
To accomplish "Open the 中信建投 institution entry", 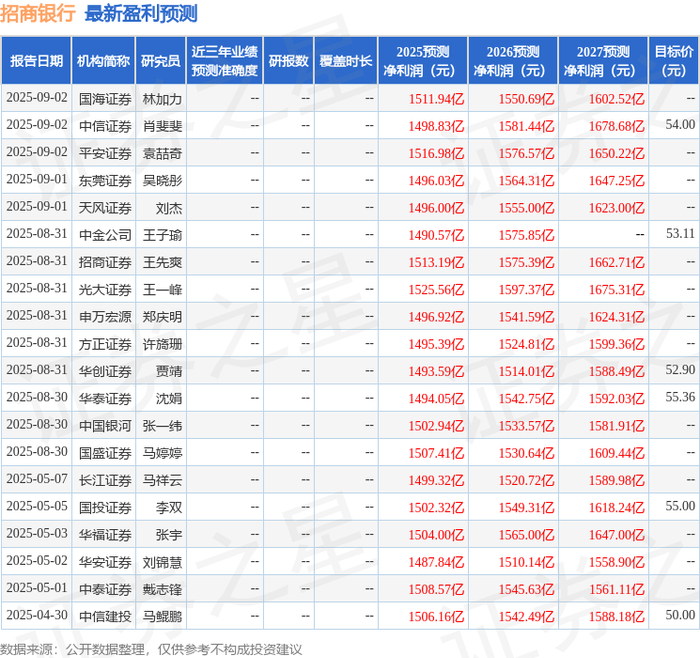I will click(104, 614).
